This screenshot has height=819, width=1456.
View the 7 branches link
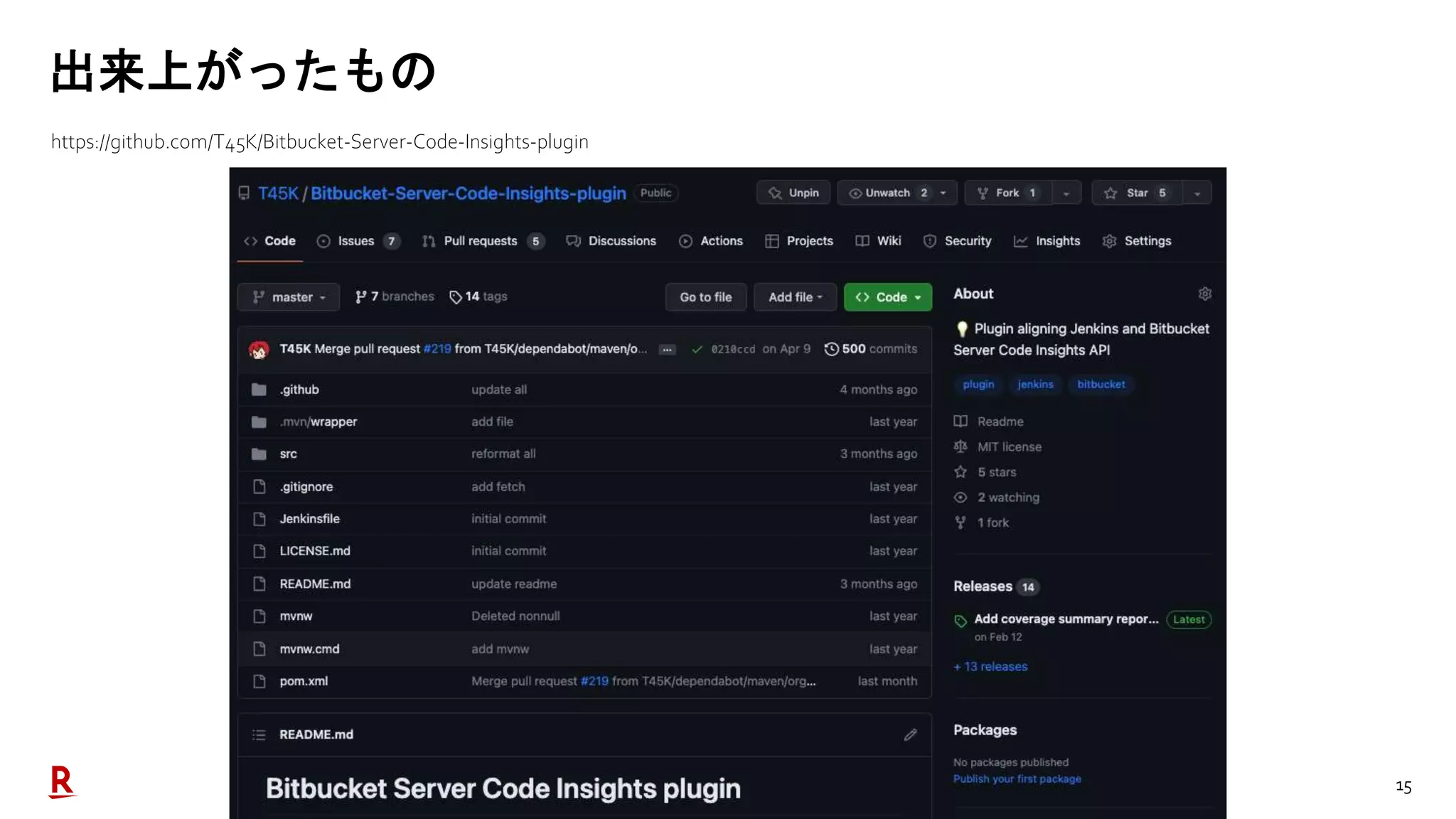(x=395, y=296)
